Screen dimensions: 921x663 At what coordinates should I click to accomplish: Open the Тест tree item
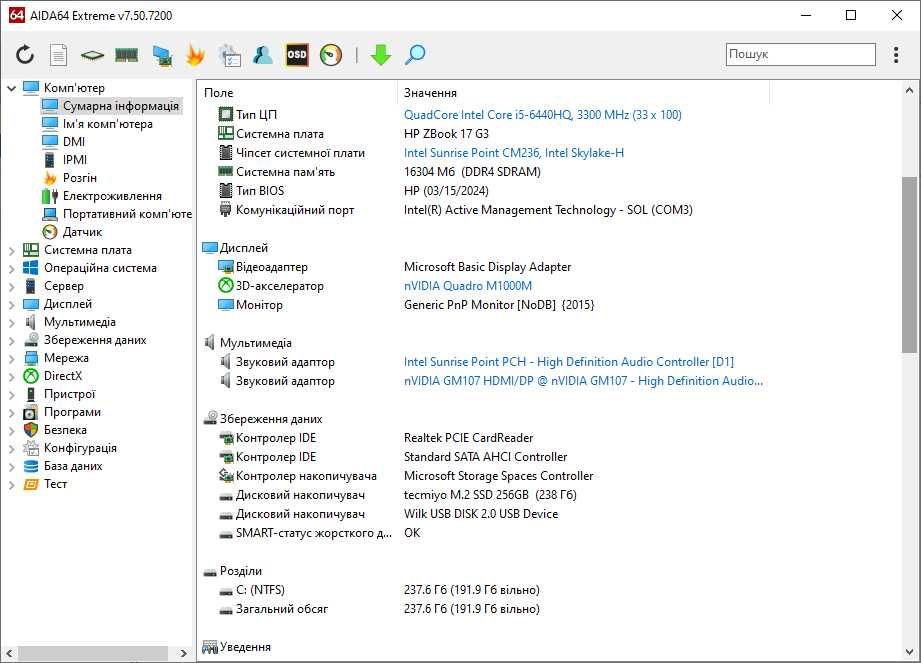pos(55,484)
